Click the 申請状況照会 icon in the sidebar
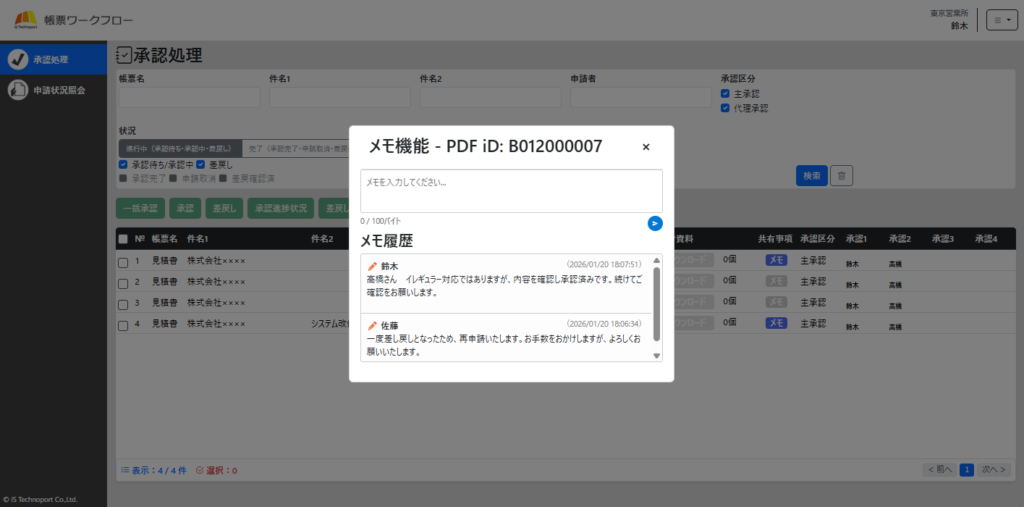This screenshot has width=1024, height=507. click(x=17, y=90)
